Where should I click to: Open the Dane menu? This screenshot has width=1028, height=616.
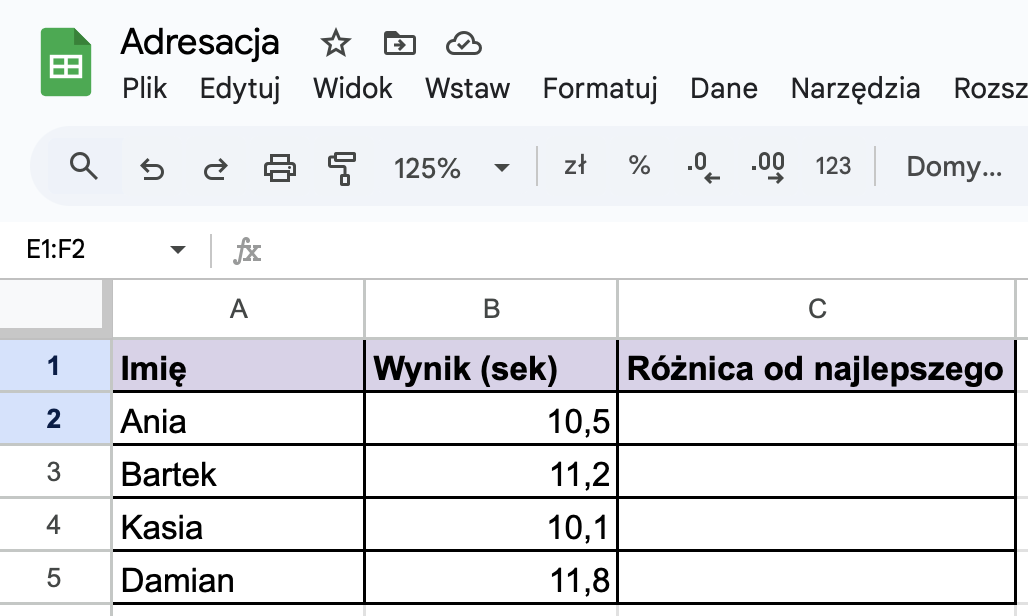724,88
